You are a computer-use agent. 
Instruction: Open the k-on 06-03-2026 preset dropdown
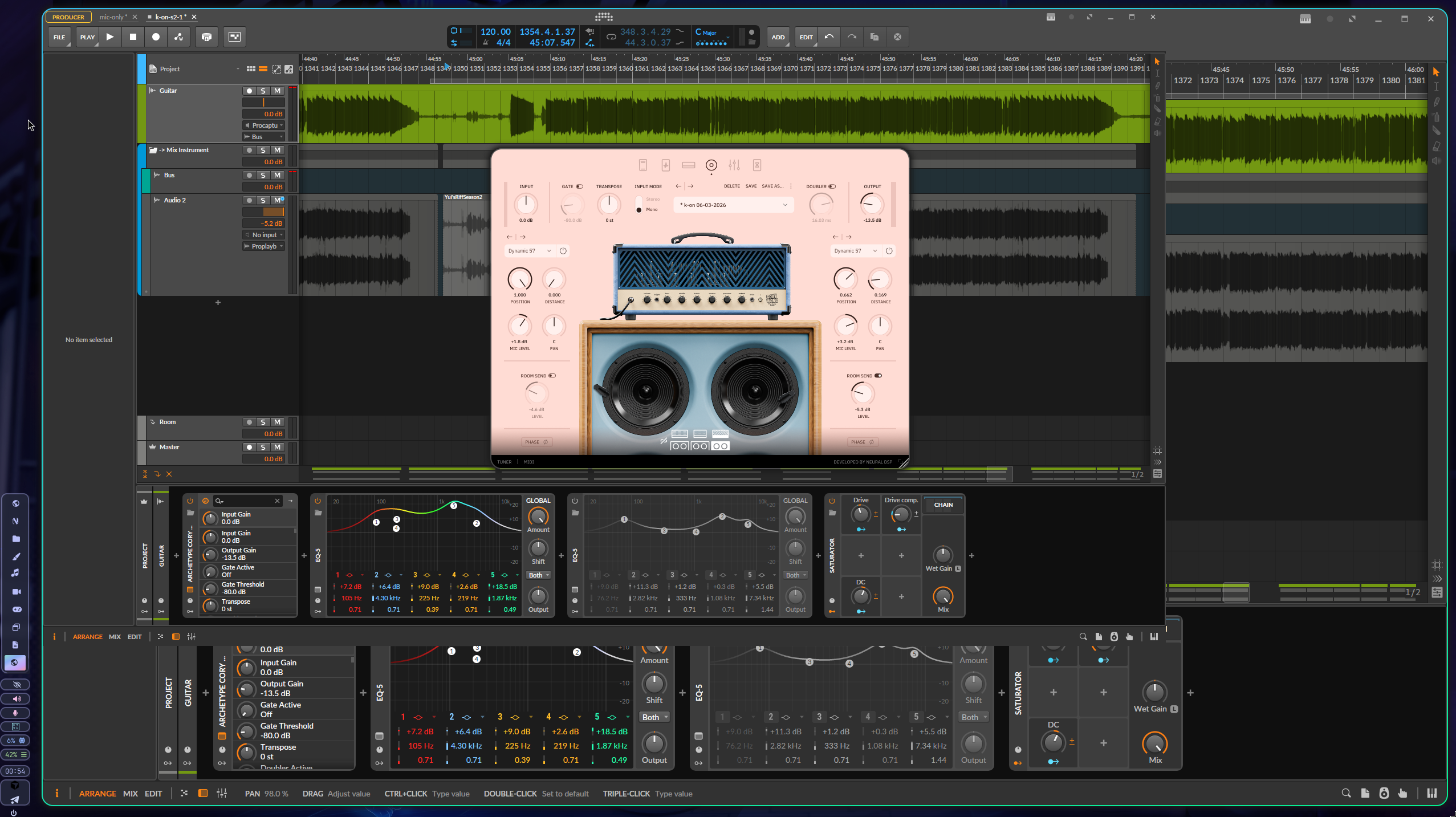(x=734, y=205)
